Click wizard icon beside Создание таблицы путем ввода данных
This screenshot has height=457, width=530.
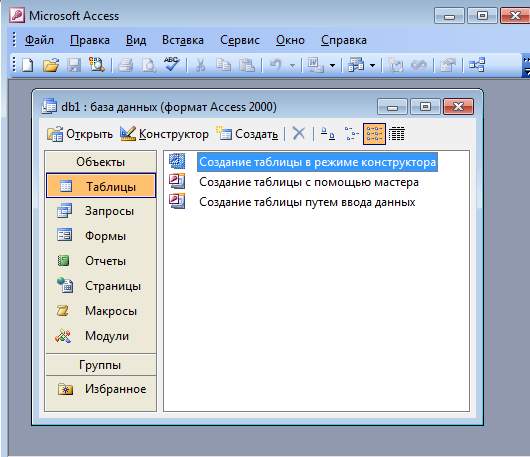pos(177,201)
